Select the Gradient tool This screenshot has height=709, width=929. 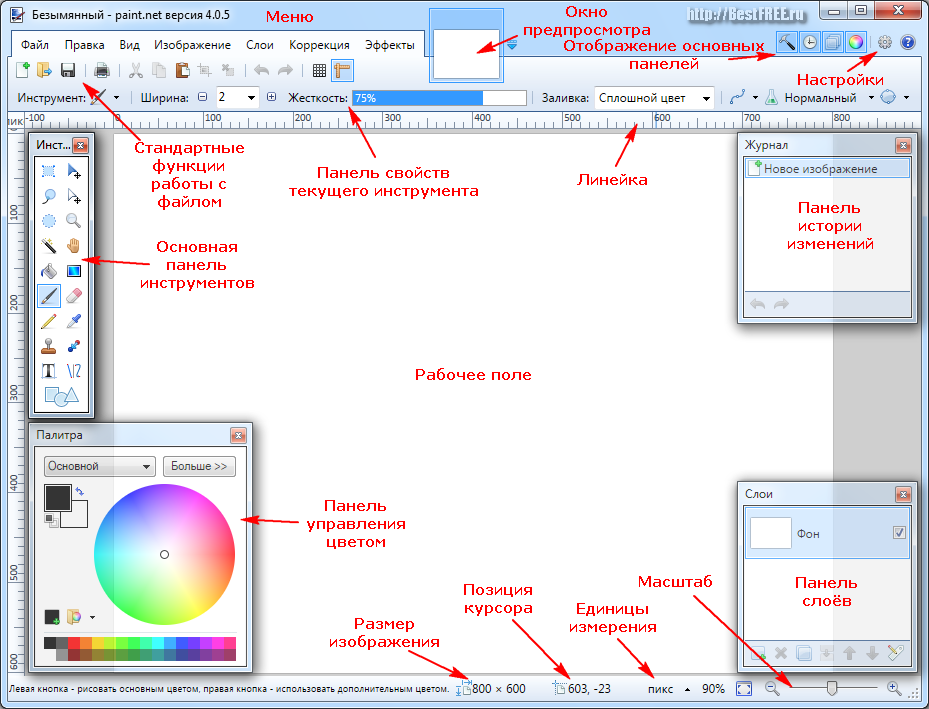coord(73,271)
